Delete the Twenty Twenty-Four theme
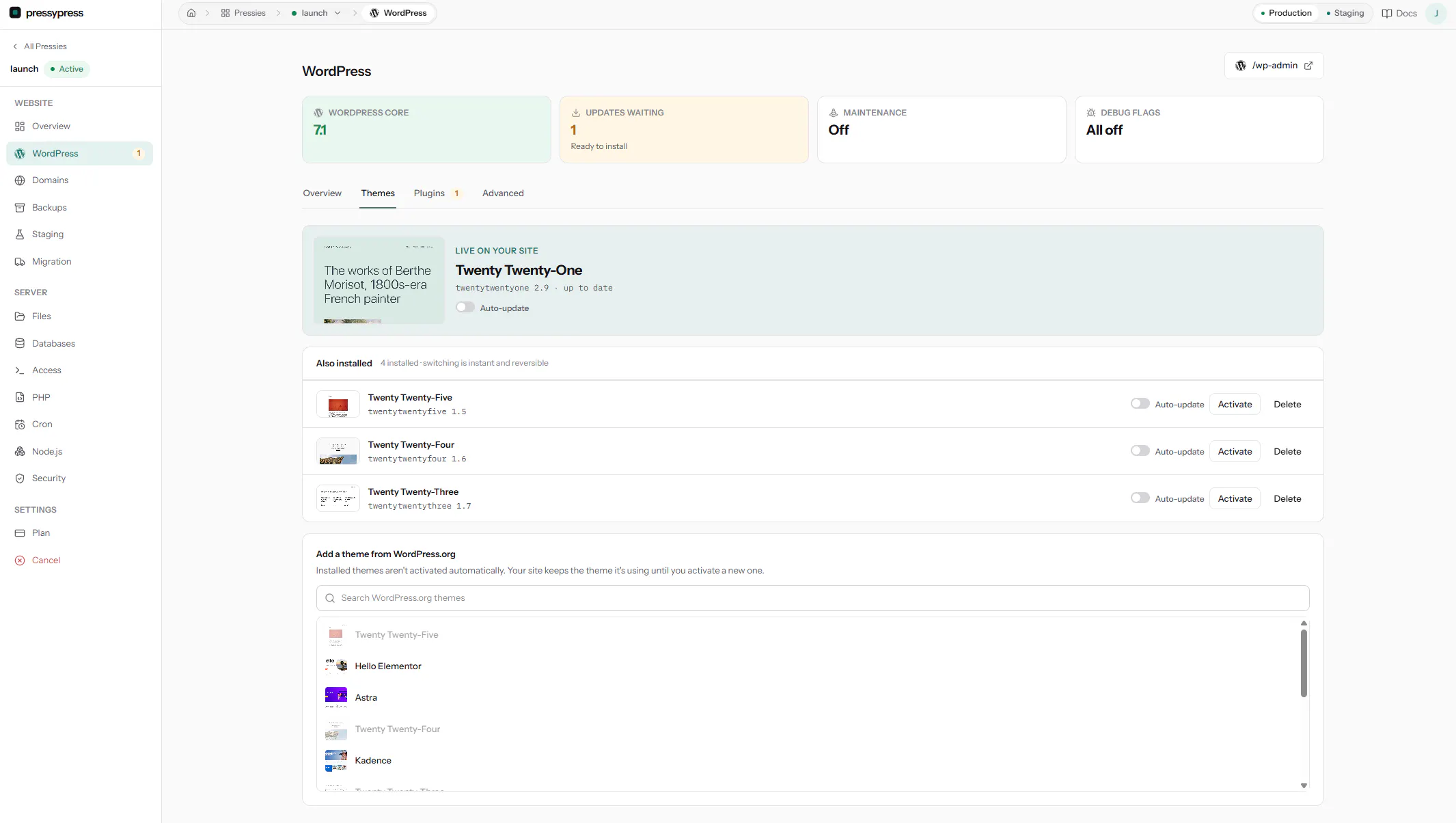The height and width of the screenshot is (823, 1456). tap(1287, 452)
